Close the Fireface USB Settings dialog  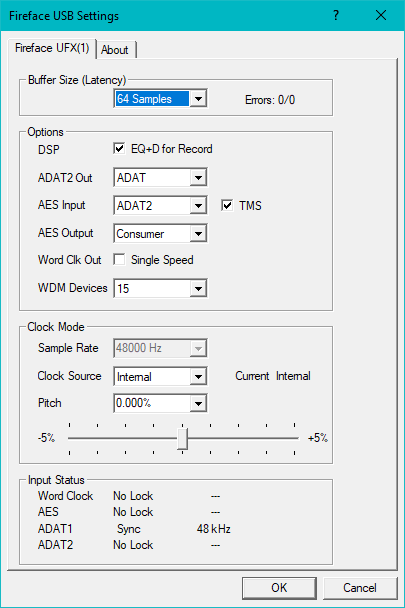click(381, 16)
